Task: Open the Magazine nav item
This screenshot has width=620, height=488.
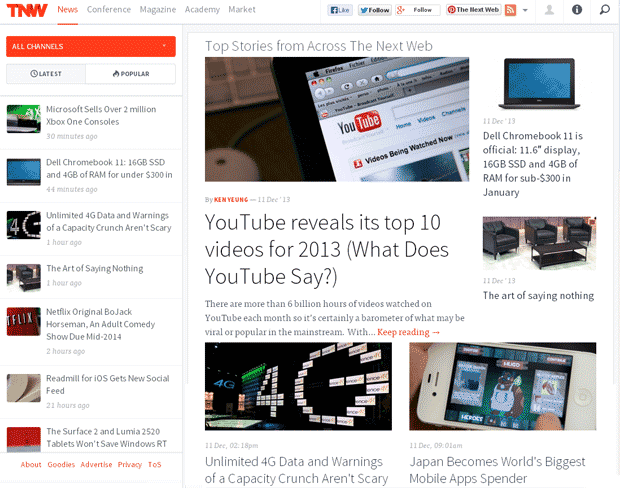Action: coord(158,9)
